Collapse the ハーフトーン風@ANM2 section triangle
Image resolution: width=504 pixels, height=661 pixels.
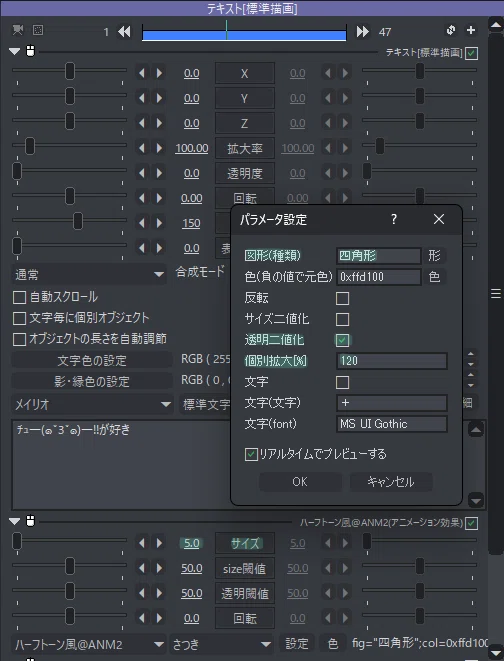[14, 521]
